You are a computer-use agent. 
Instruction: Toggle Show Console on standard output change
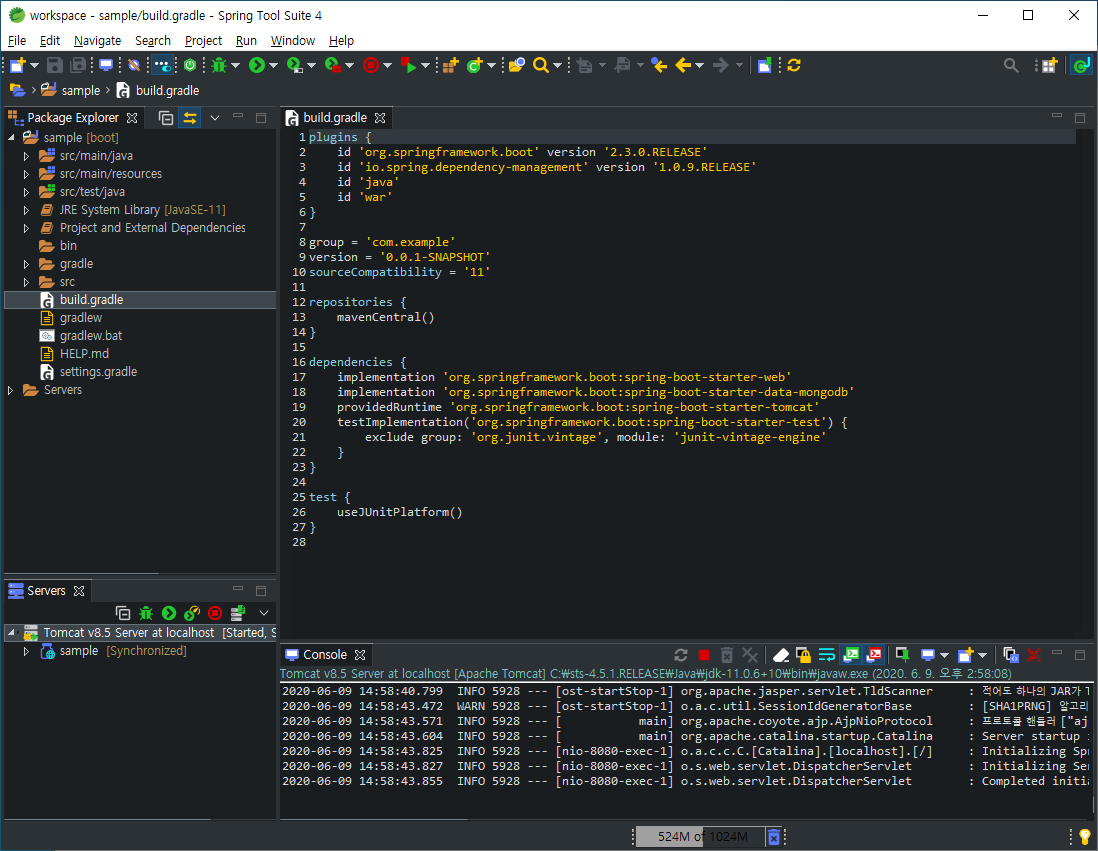[851, 655]
